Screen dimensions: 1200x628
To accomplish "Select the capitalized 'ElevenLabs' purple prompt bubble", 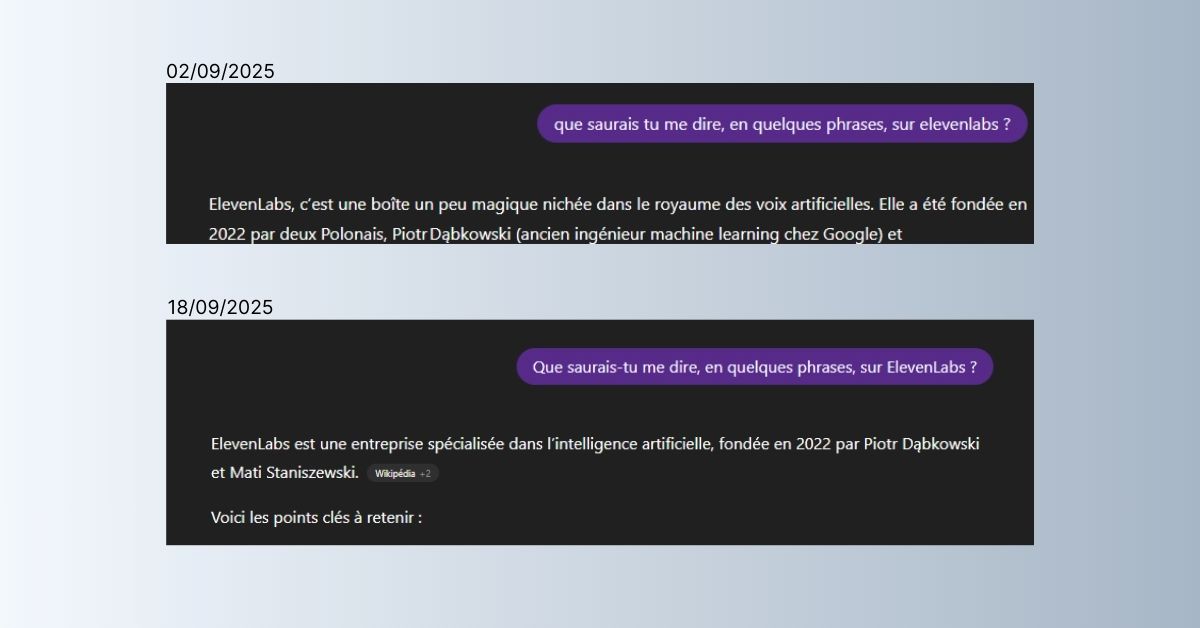I will 755,367.
